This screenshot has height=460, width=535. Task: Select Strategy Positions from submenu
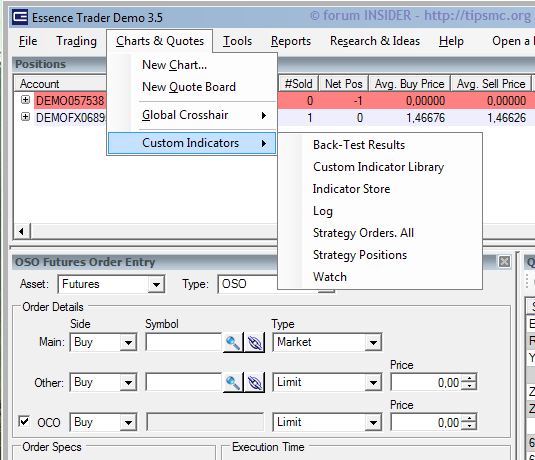(380, 255)
